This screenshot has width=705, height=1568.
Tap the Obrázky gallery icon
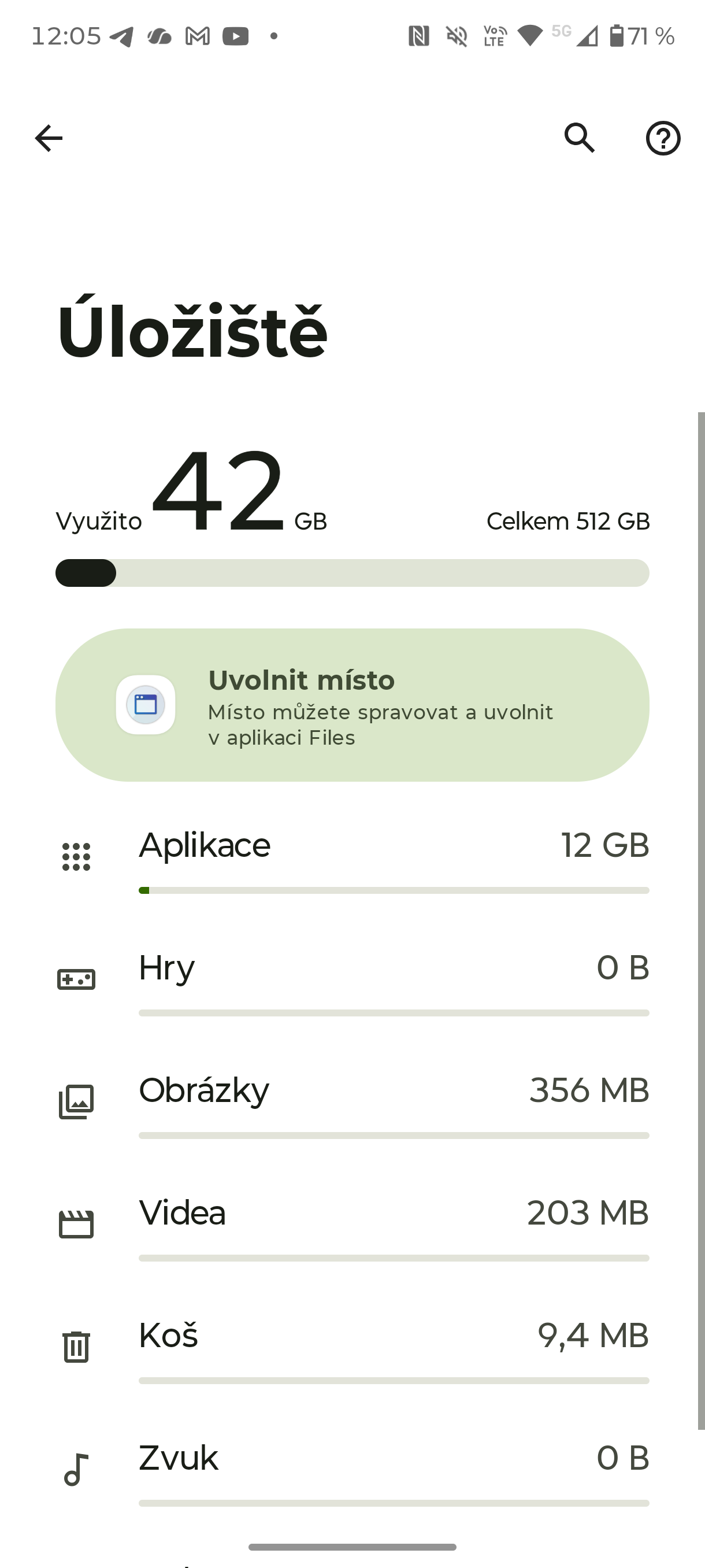pyautogui.click(x=76, y=1102)
